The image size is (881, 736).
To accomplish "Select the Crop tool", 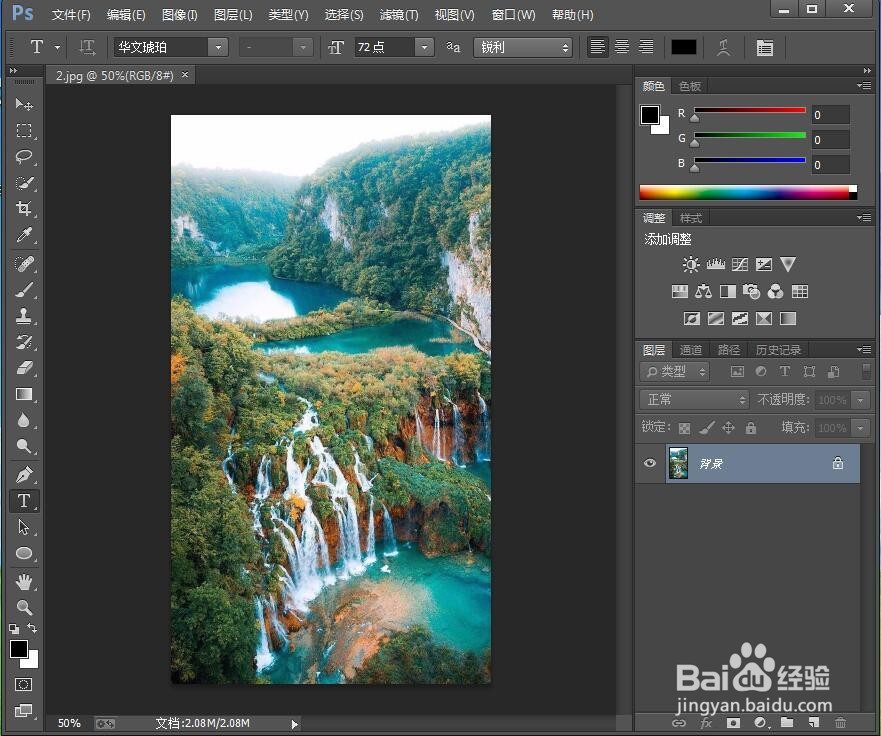I will [x=24, y=208].
